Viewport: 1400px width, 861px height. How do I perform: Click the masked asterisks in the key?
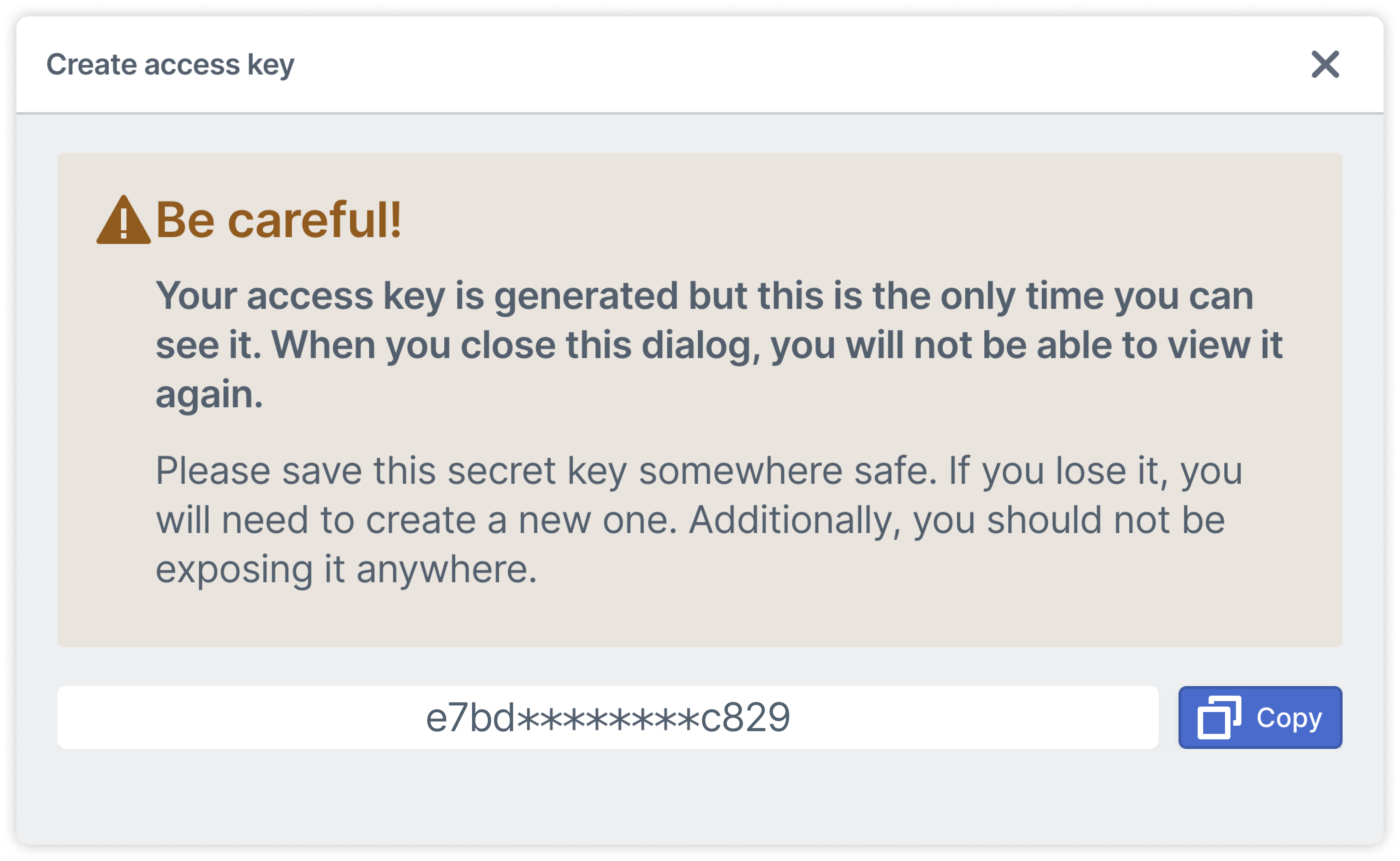(x=608, y=719)
